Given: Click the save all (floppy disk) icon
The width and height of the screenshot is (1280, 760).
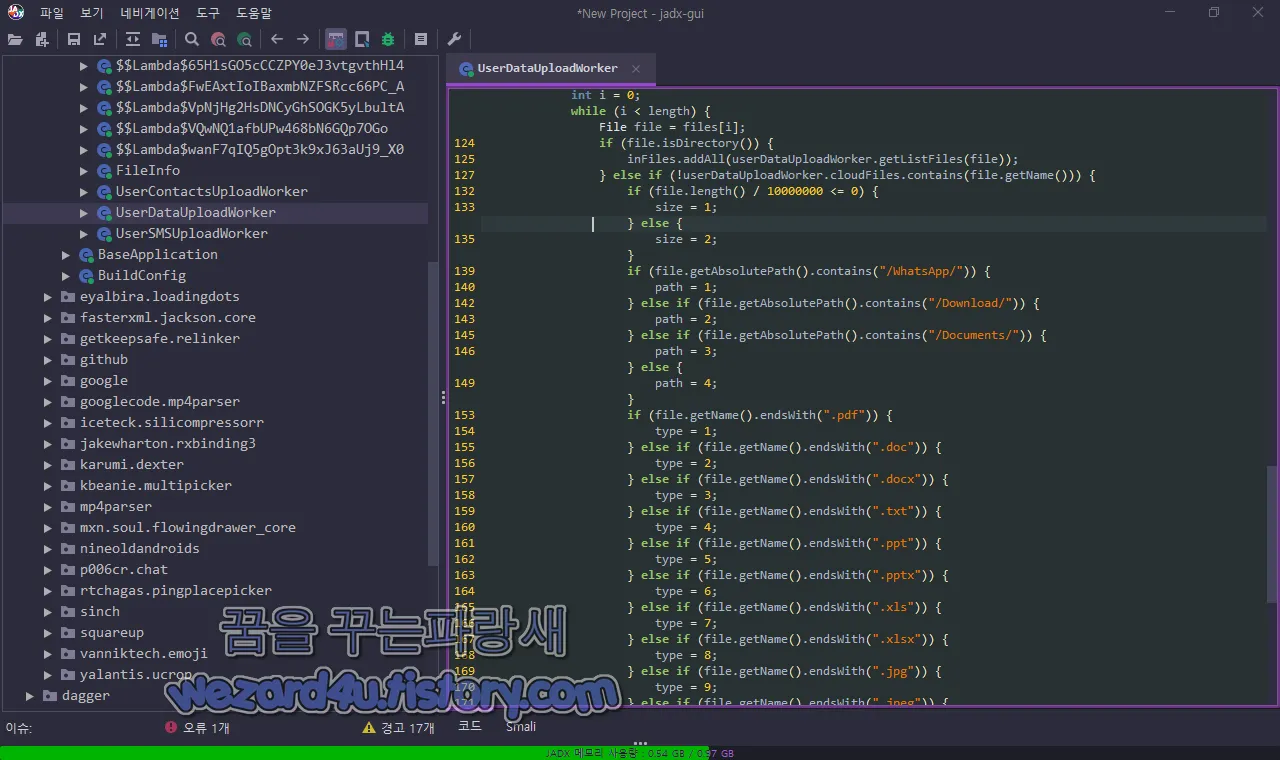Looking at the screenshot, I should (74, 39).
